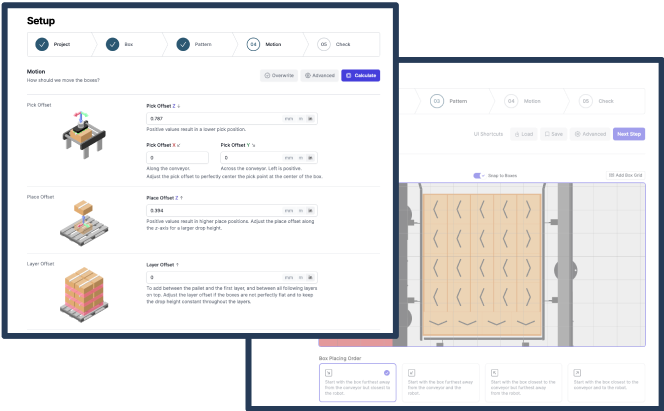Open Advanced options next to Next Step
Image resolution: width=664 pixels, height=411 pixels.
[x=590, y=134]
